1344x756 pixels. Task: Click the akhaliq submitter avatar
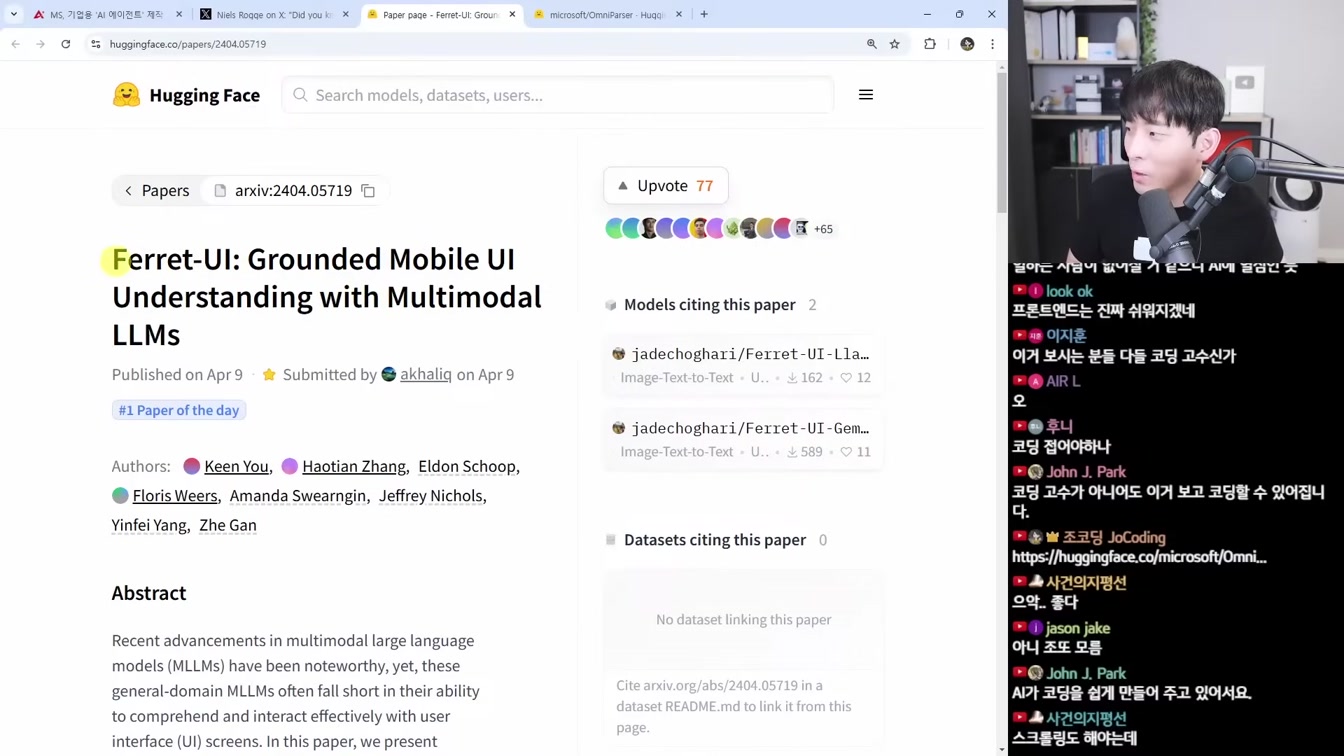[389, 374]
